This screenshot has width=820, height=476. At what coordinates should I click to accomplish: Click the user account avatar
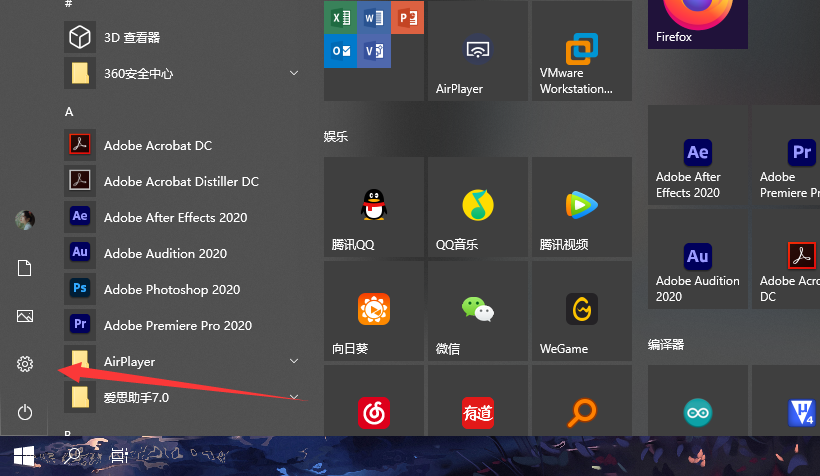pyautogui.click(x=25, y=220)
